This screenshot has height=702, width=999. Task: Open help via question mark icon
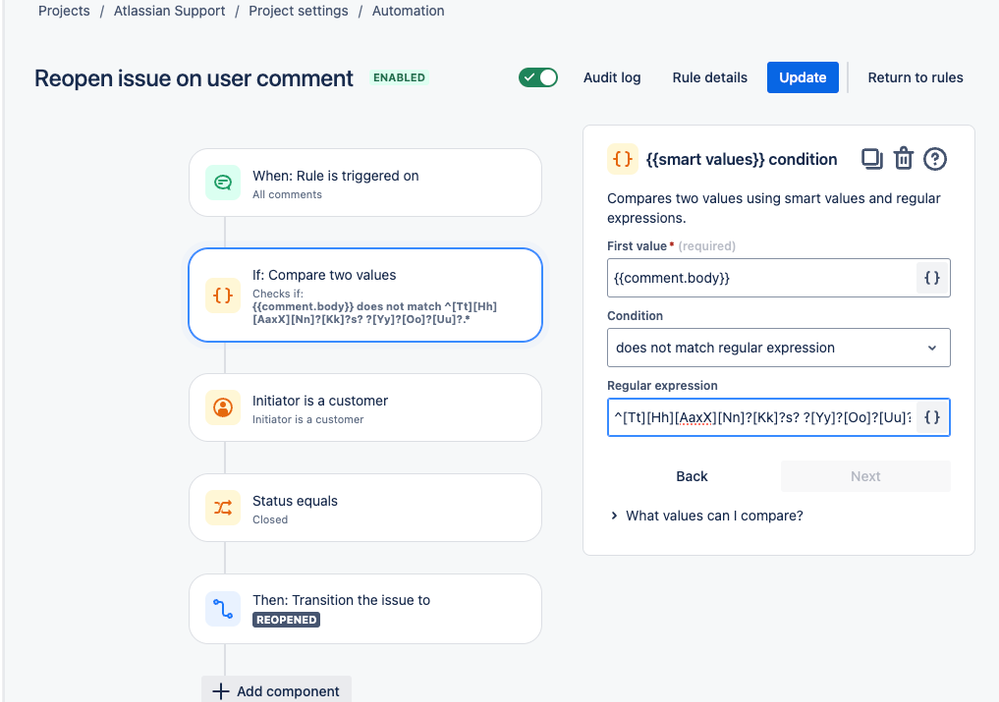[x=935, y=159]
